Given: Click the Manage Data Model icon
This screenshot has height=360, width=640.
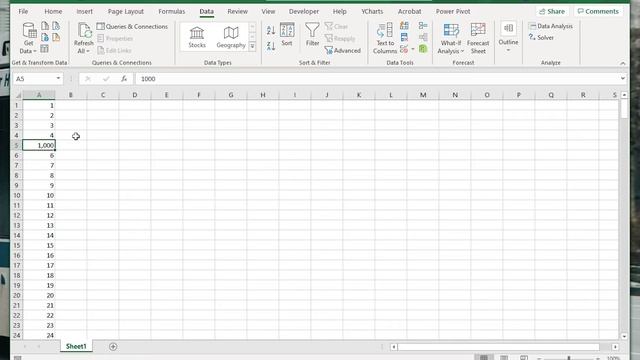Looking at the screenshot, I should (x=423, y=49).
